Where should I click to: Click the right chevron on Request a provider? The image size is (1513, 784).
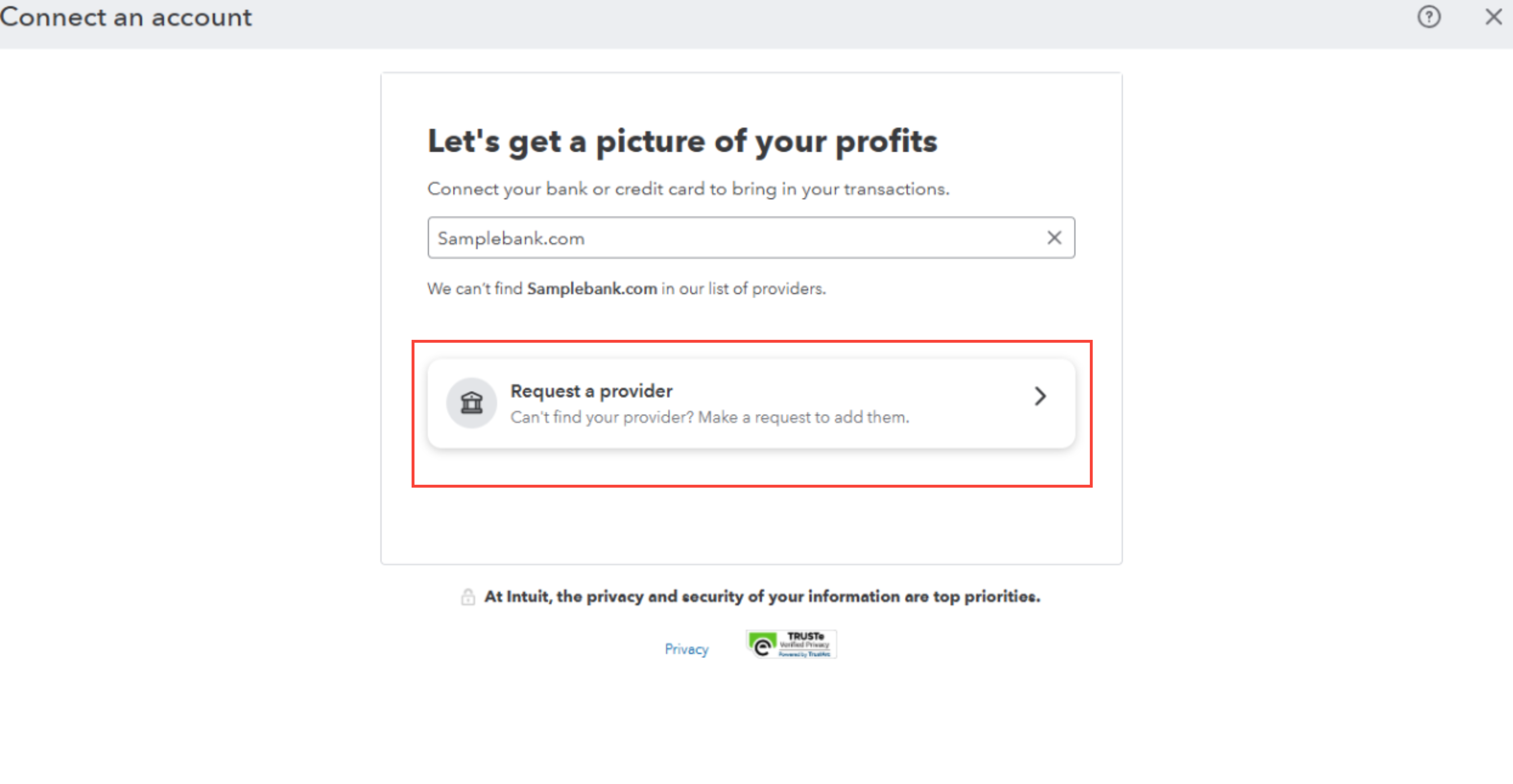point(1040,396)
